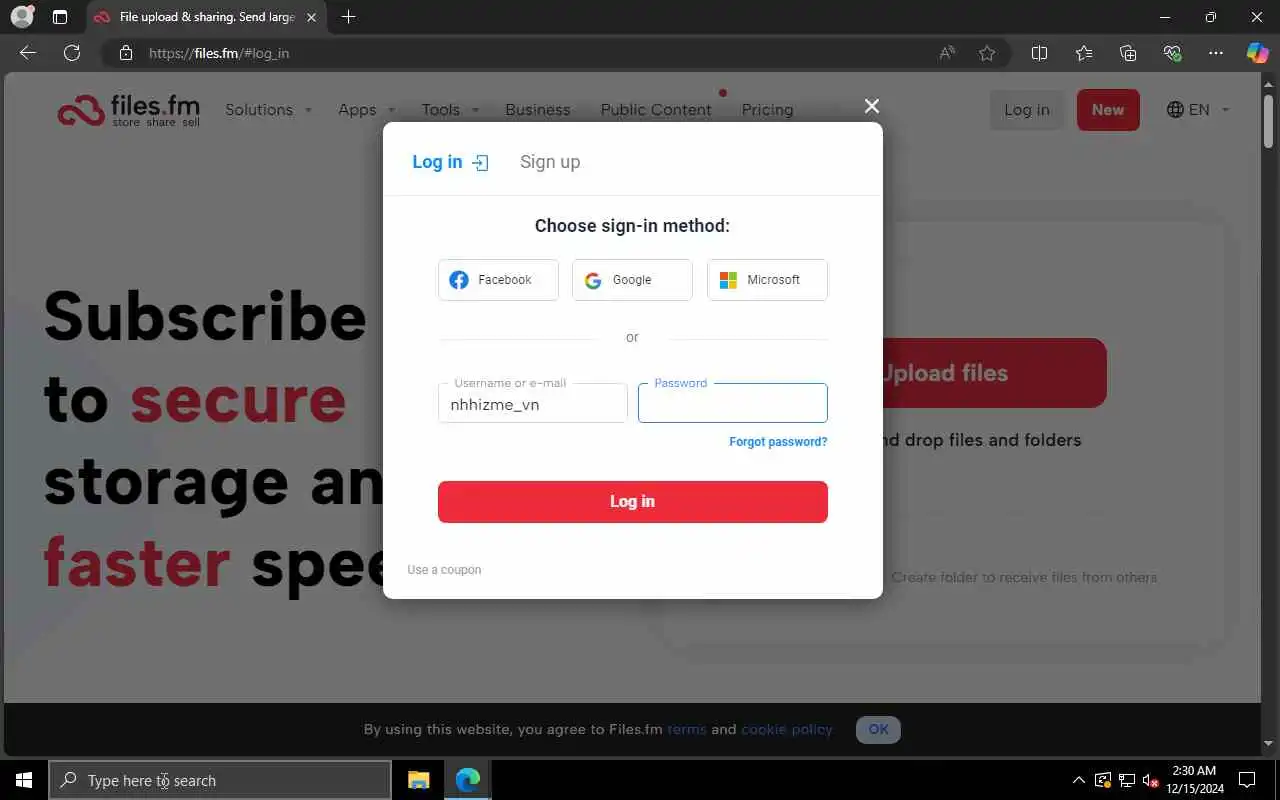Close the login dialog with X
This screenshot has height=800, width=1280.
tap(872, 106)
